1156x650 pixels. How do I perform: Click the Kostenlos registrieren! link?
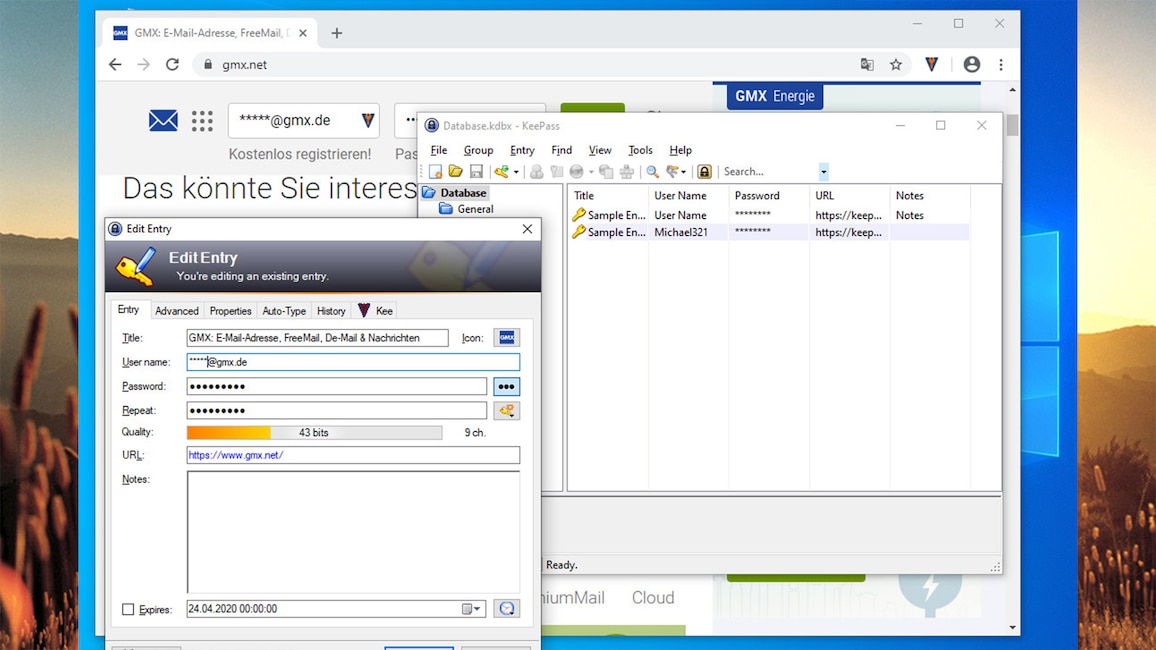point(299,154)
